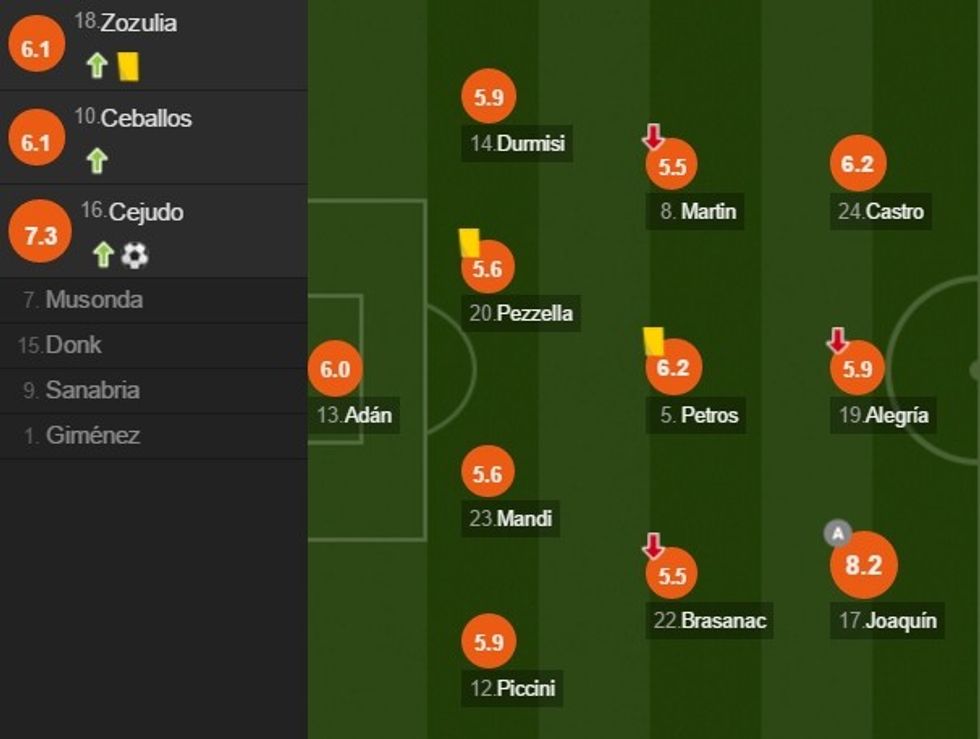The image size is (980, 739).
Task: Select Sanabria from the bench list
Action: coord(92,390)
